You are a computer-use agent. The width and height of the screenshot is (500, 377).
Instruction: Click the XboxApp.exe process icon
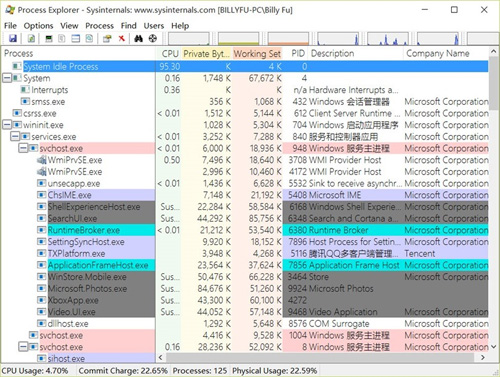click(41, 300)
